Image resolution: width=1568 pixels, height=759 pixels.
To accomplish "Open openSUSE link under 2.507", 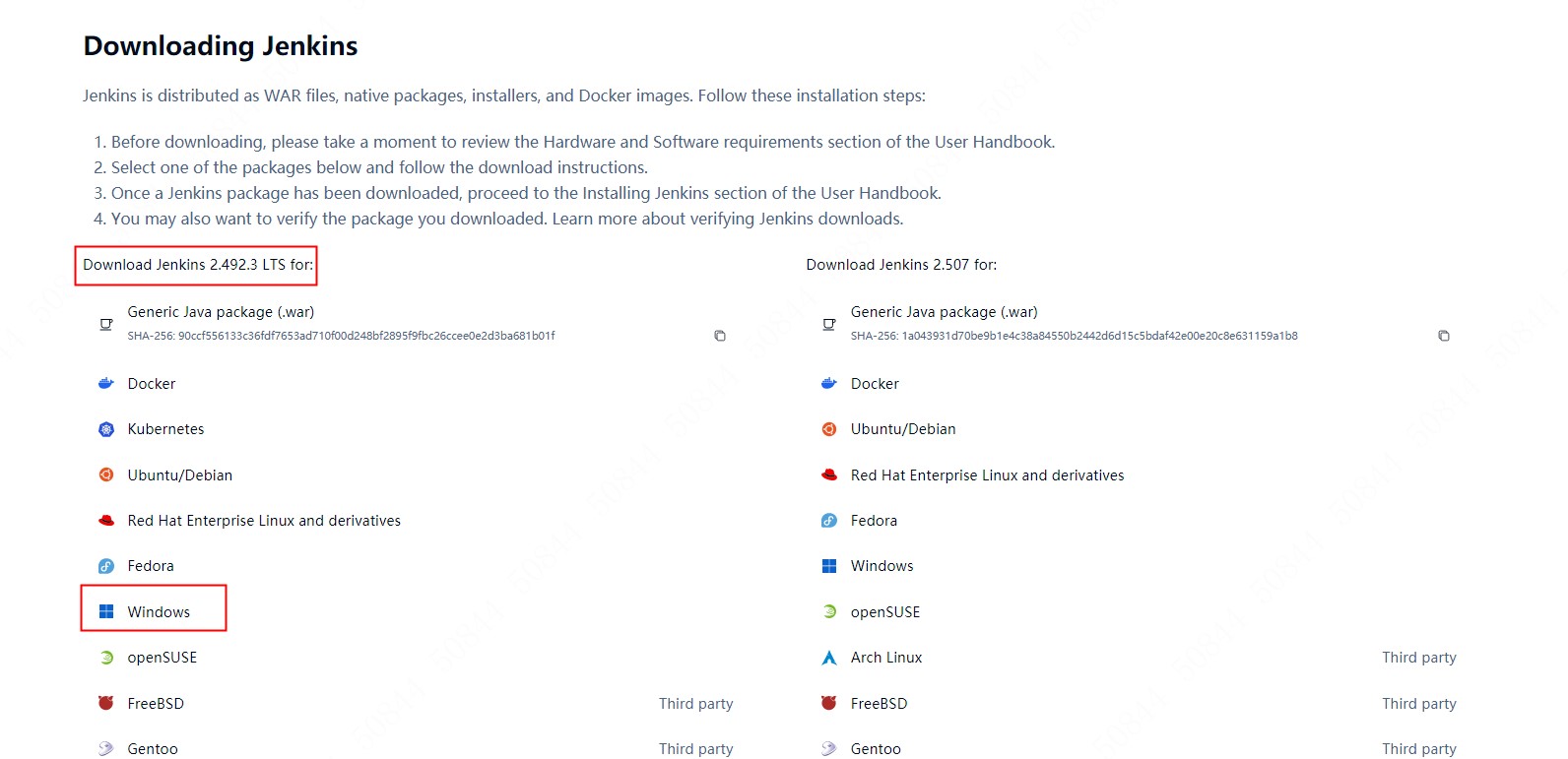I will [x=885, y=612].
